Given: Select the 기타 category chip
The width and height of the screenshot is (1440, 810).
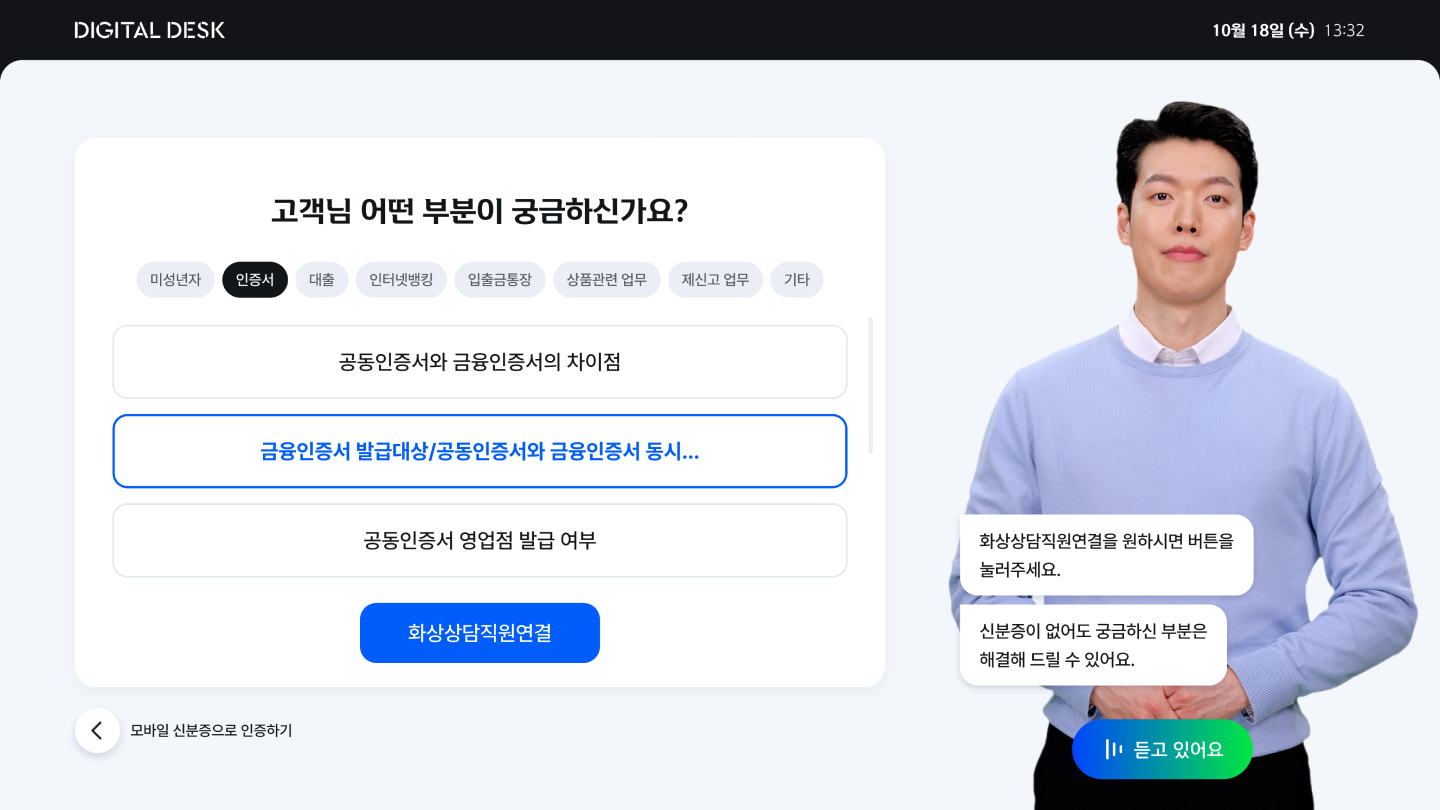Looking at the screenshot, I should (x=797, y=280).
